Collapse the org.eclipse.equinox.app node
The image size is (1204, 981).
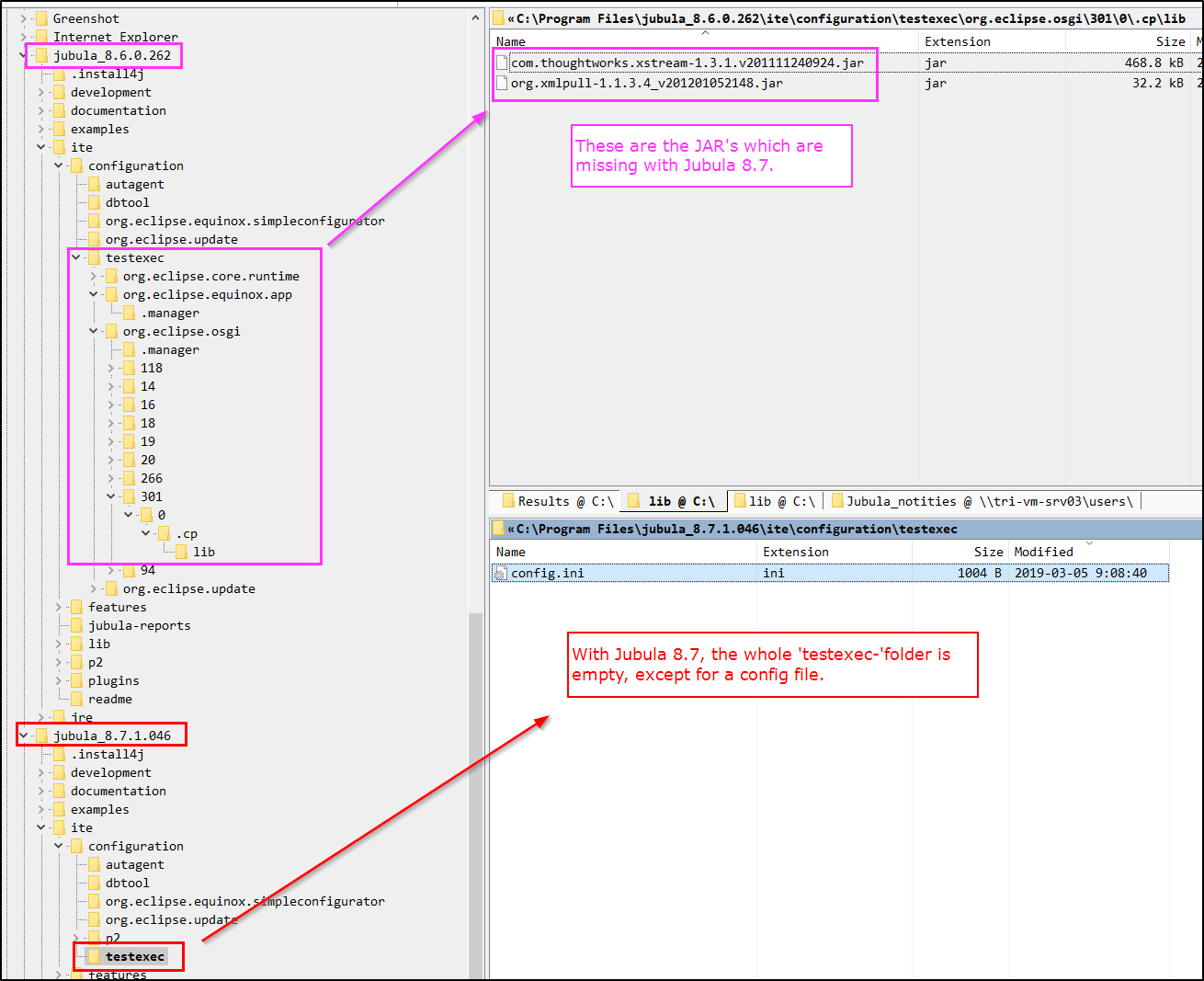(x=93, y=294)
